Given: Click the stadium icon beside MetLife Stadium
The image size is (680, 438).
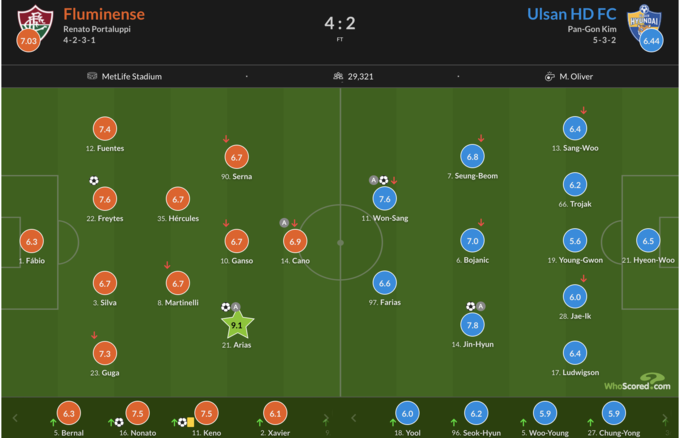Looking at the screenshot, I should pos(92,76).
